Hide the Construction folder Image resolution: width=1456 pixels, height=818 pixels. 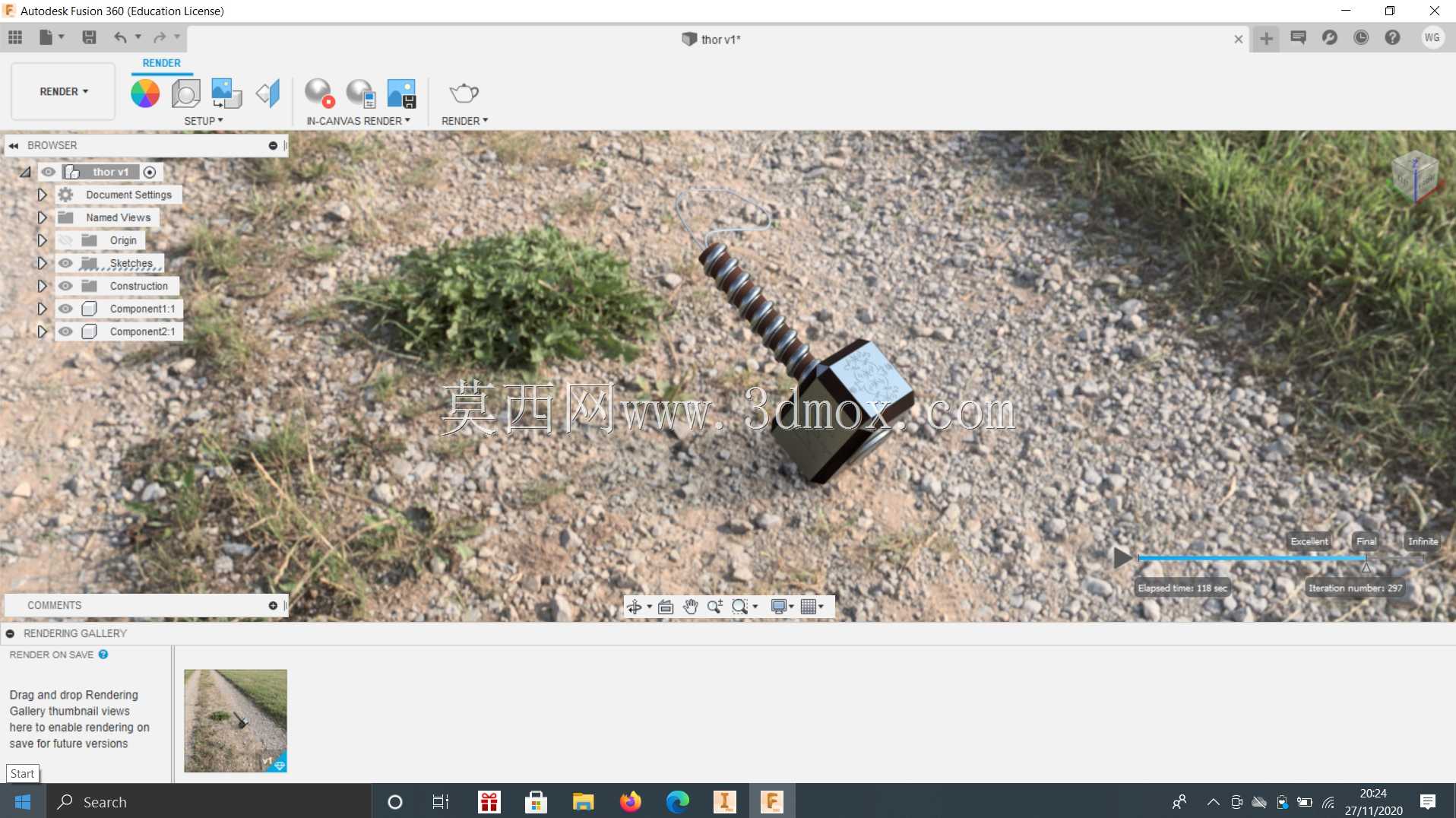click(x=66, y=286)
